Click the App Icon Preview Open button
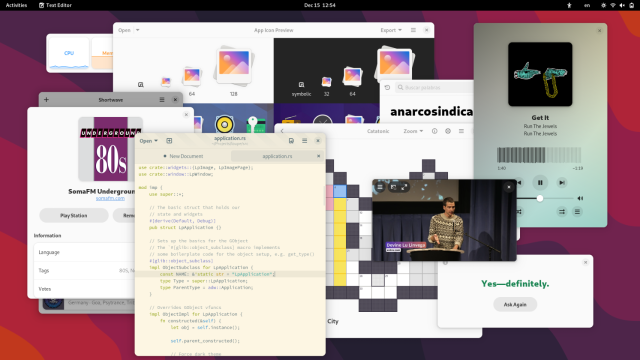The width and height of the screenshot is (640, 360). 124,30
